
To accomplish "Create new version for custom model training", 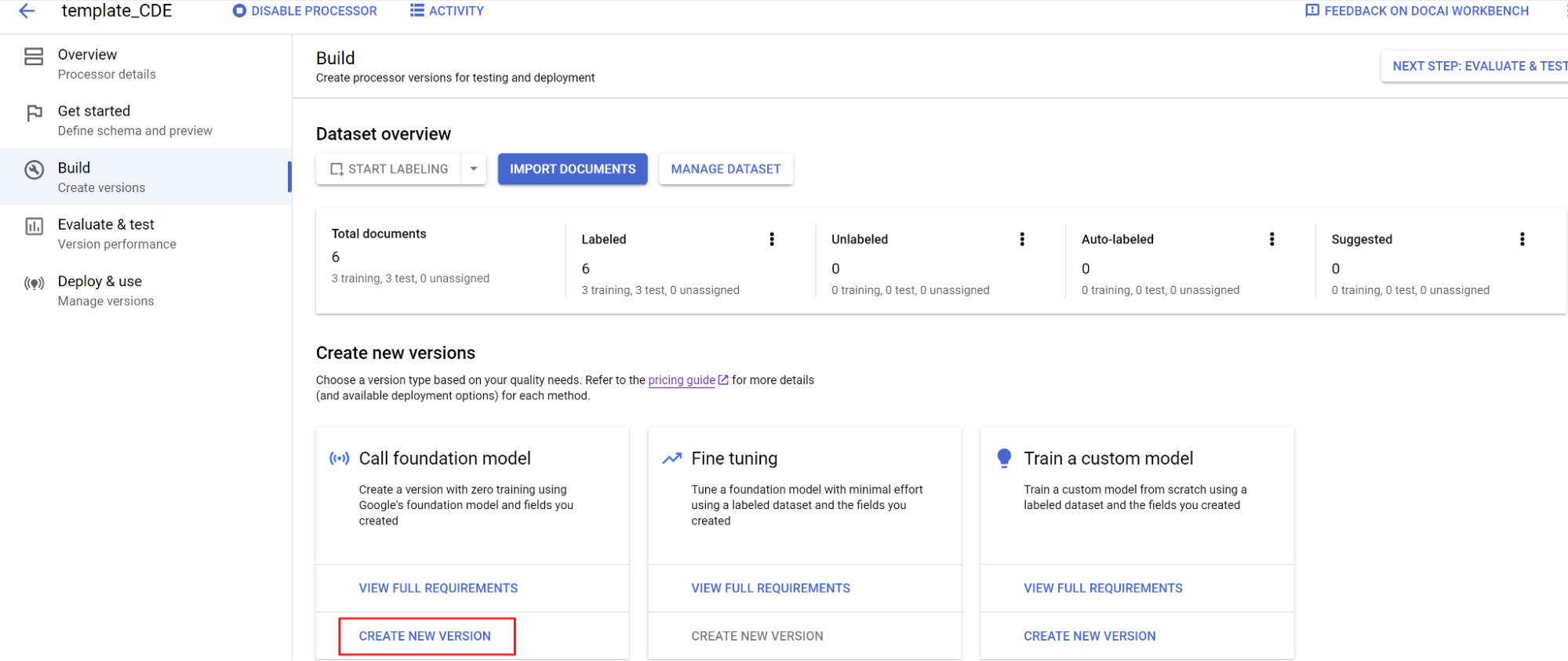I will (x=1090, y=636).
